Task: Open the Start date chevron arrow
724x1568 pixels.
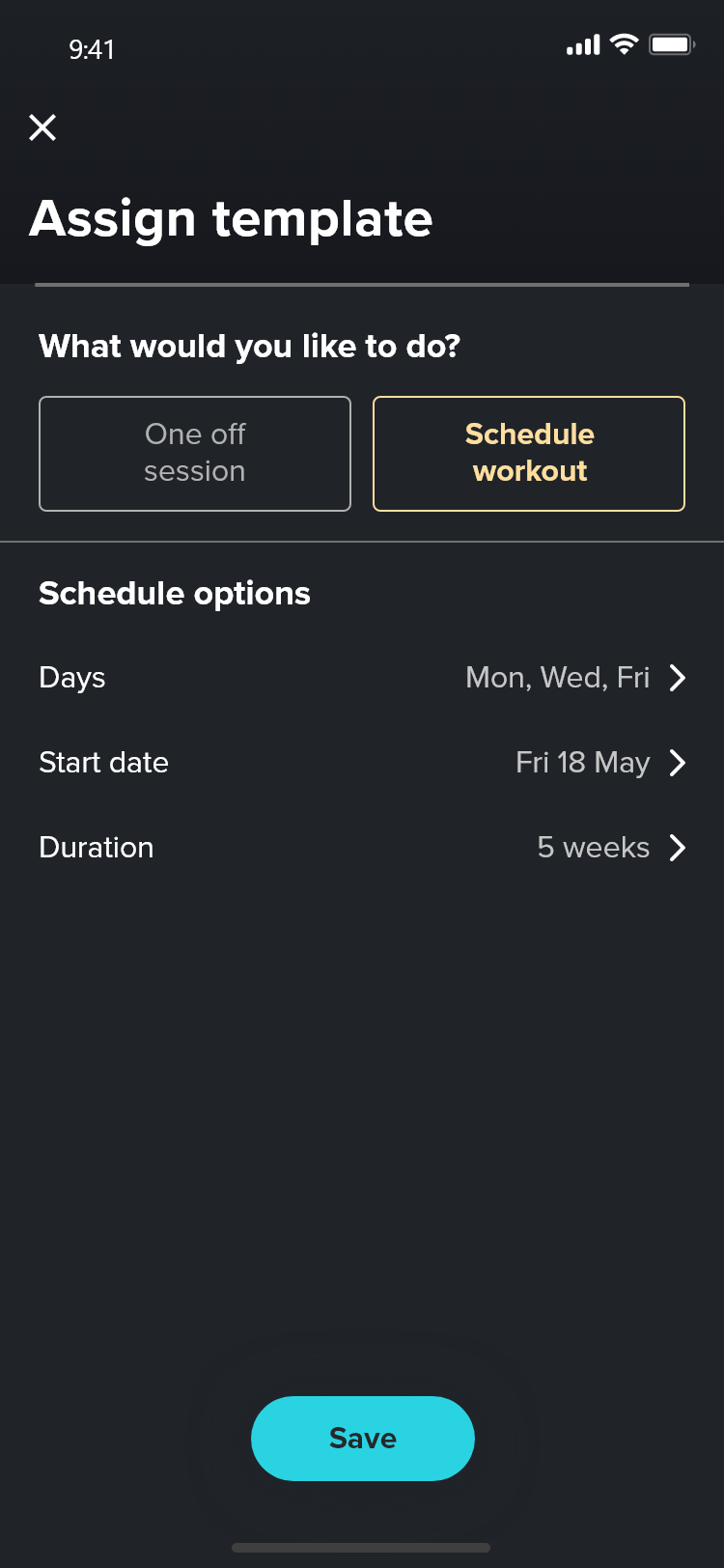Action: click(x=678, y=763)
